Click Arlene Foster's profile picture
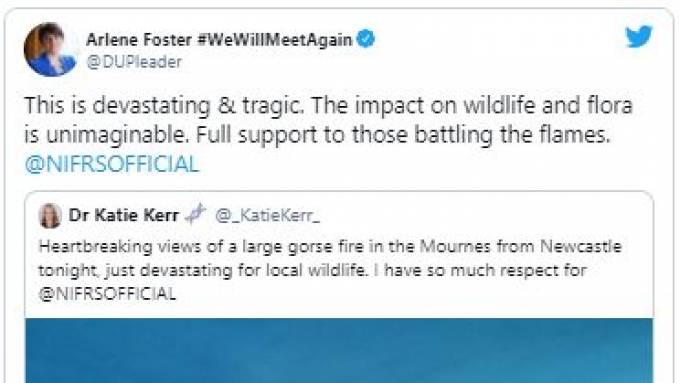680x383 pixels. tap(50, 49)
